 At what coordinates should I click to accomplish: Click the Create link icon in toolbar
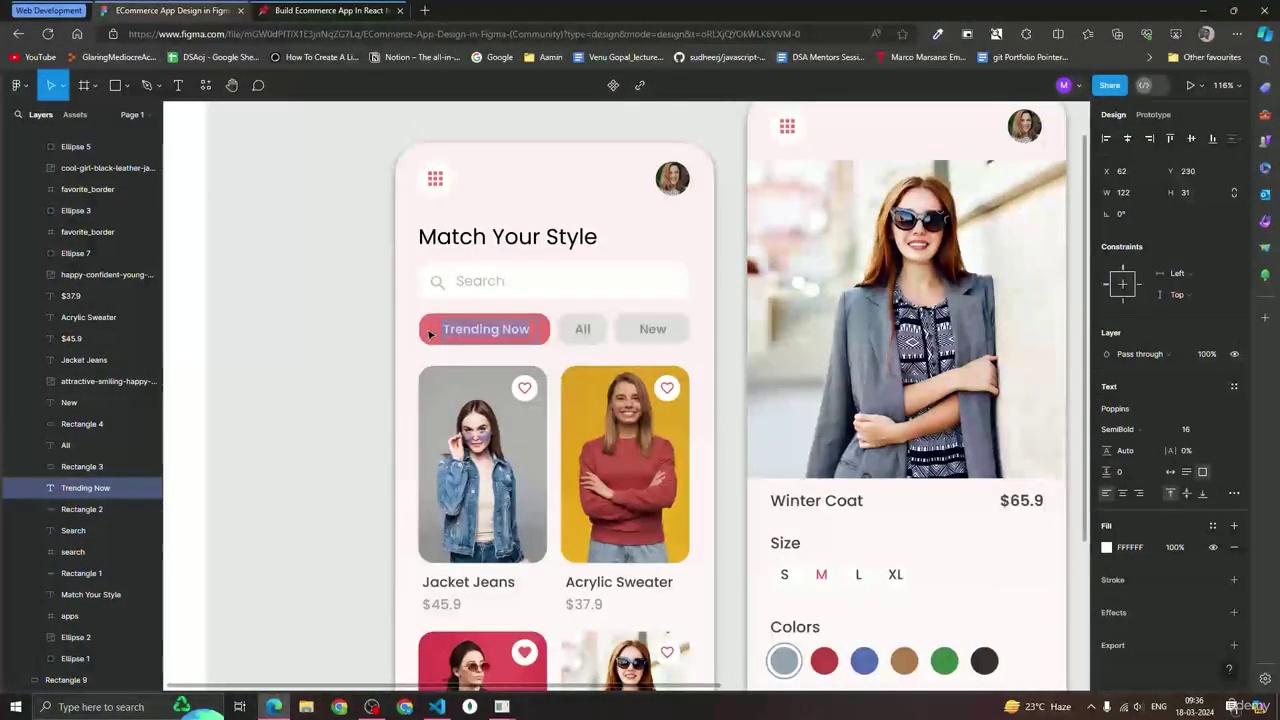click(x=640, y=85)
